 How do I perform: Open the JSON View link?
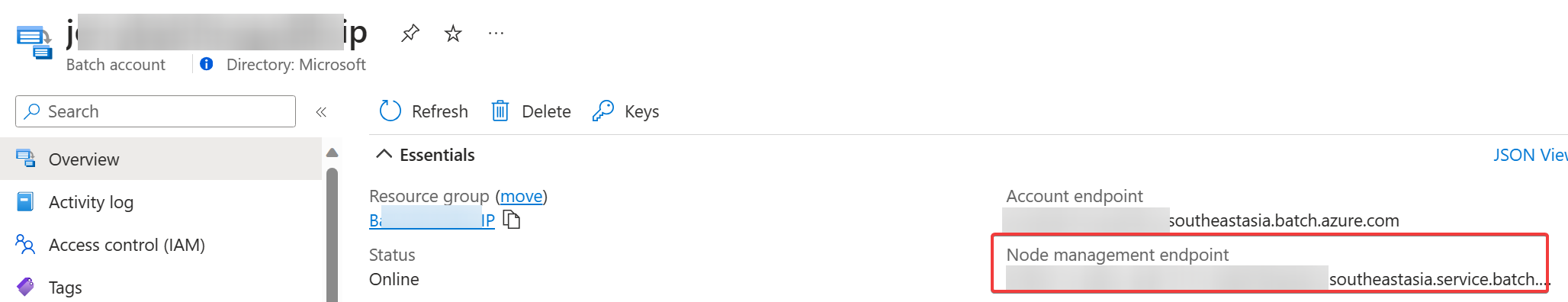[x=1530, y=155]
